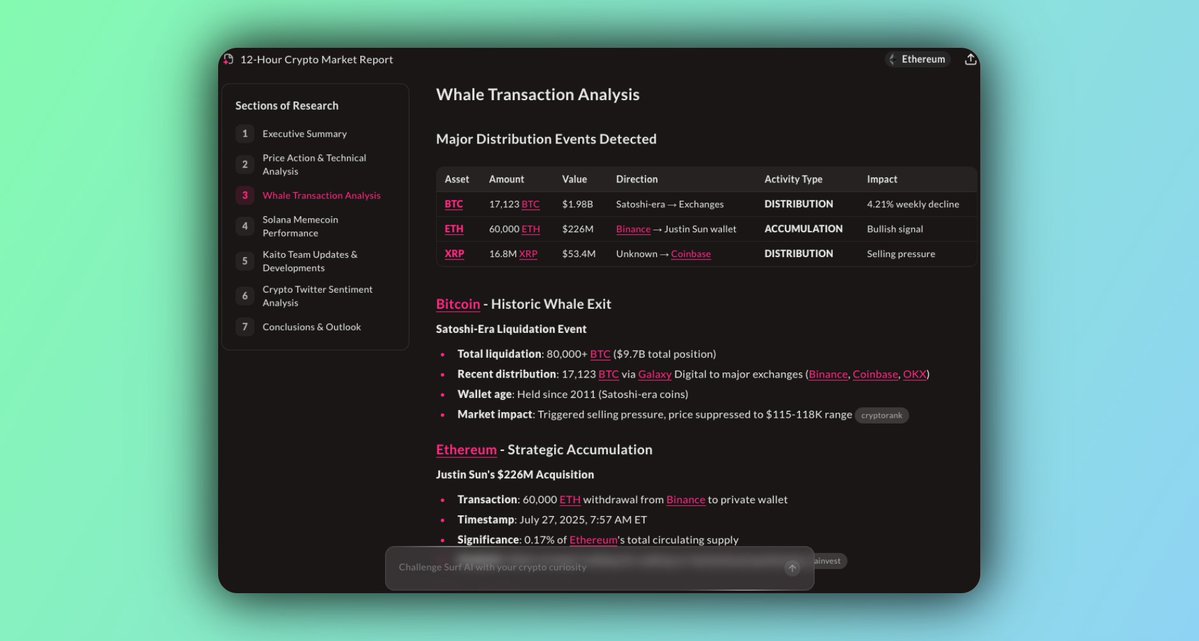Open Ethereum link in Significance bullet
Screen dimensions: 1199x641
point(593,540)
